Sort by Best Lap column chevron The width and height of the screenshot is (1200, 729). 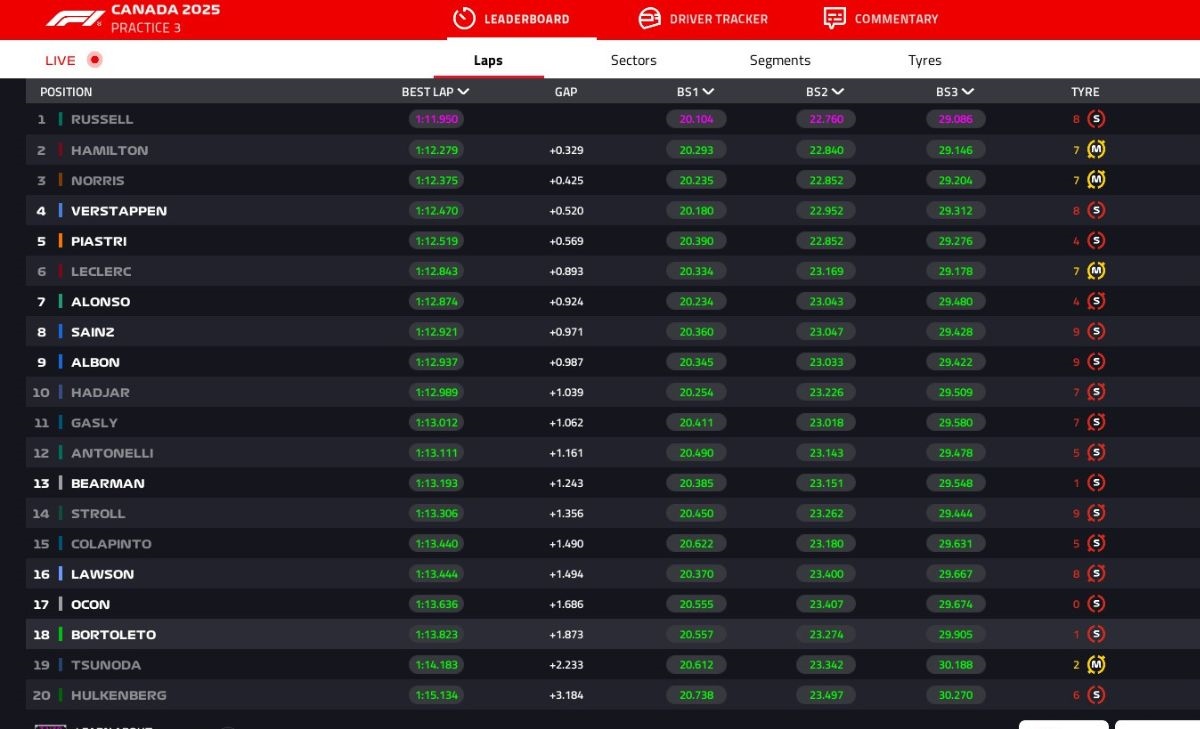(x=463, y=92)
